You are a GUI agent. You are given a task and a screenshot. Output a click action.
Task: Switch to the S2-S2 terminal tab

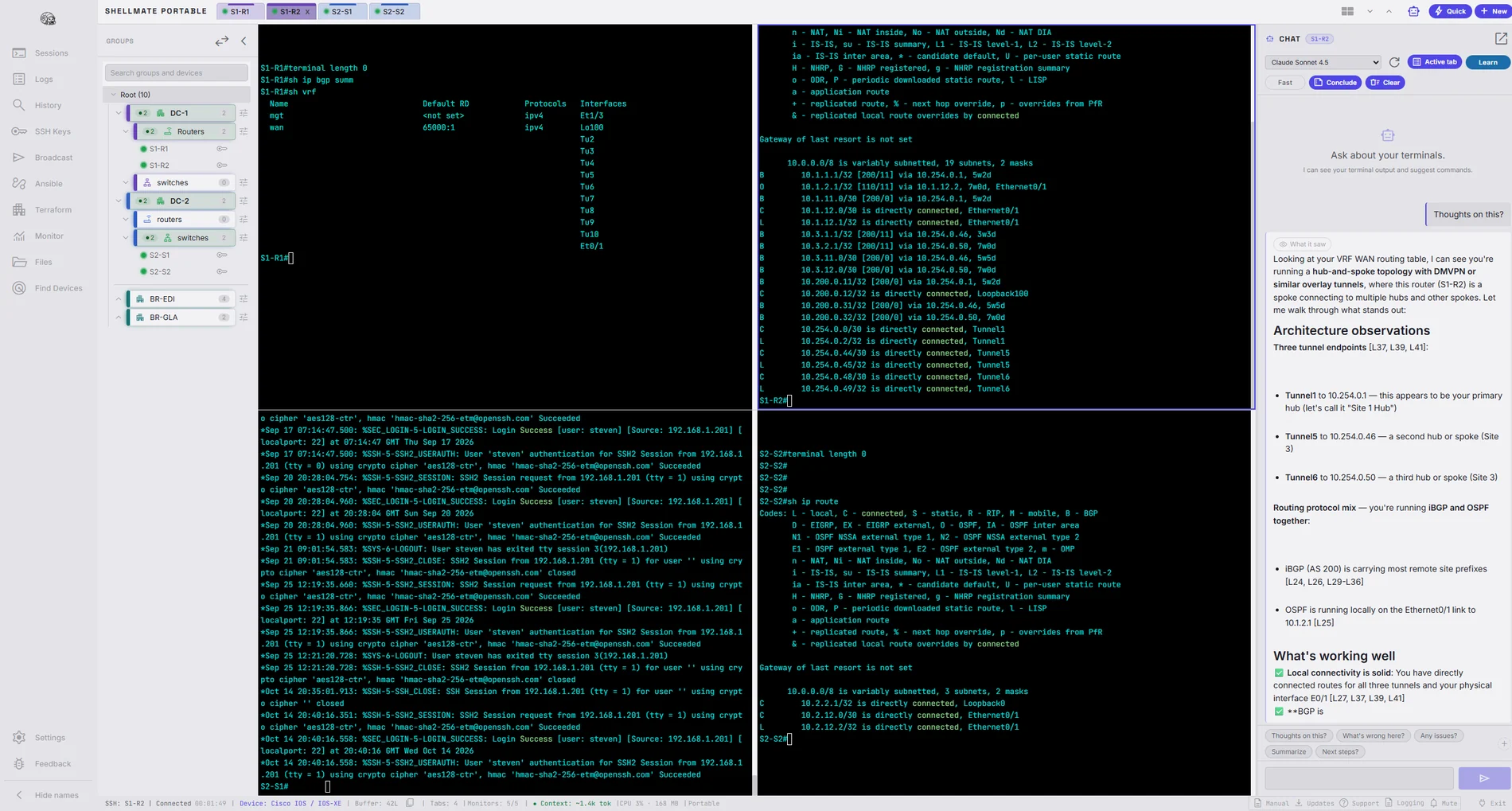coord(394,12)
